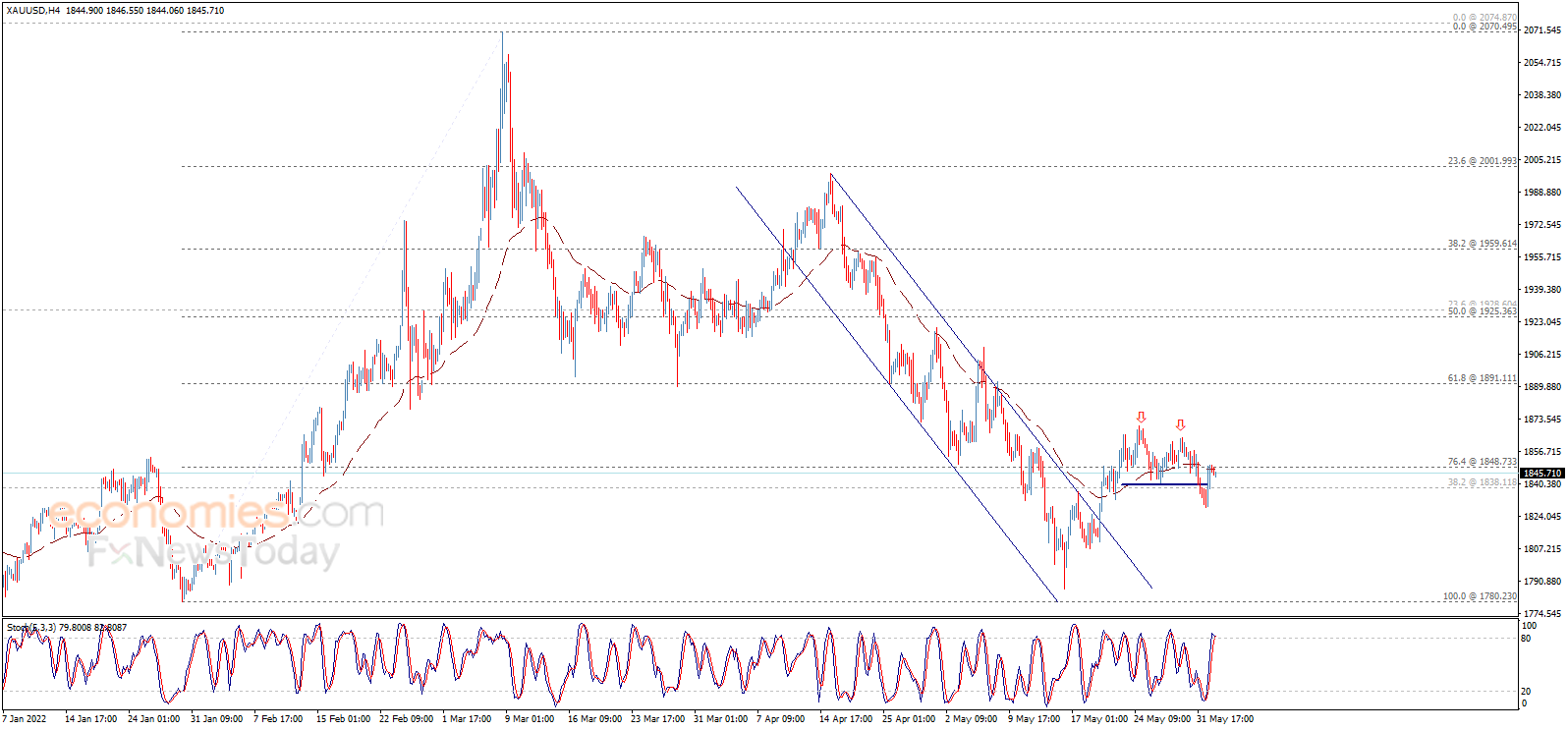The width and height of the screenshot is (1568, 730).
Task: Click the first red down arrow marker
Action: 1141,418
